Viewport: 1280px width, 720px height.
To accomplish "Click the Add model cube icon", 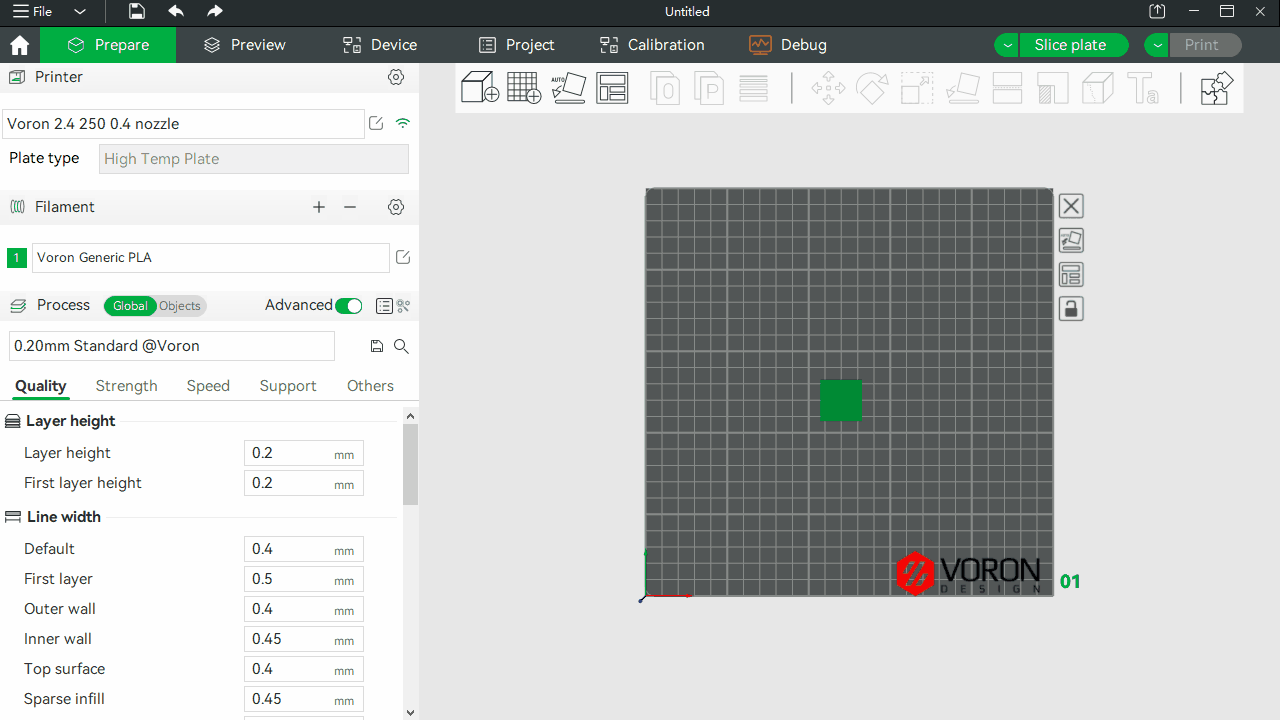I will click(x=480, y=88).
